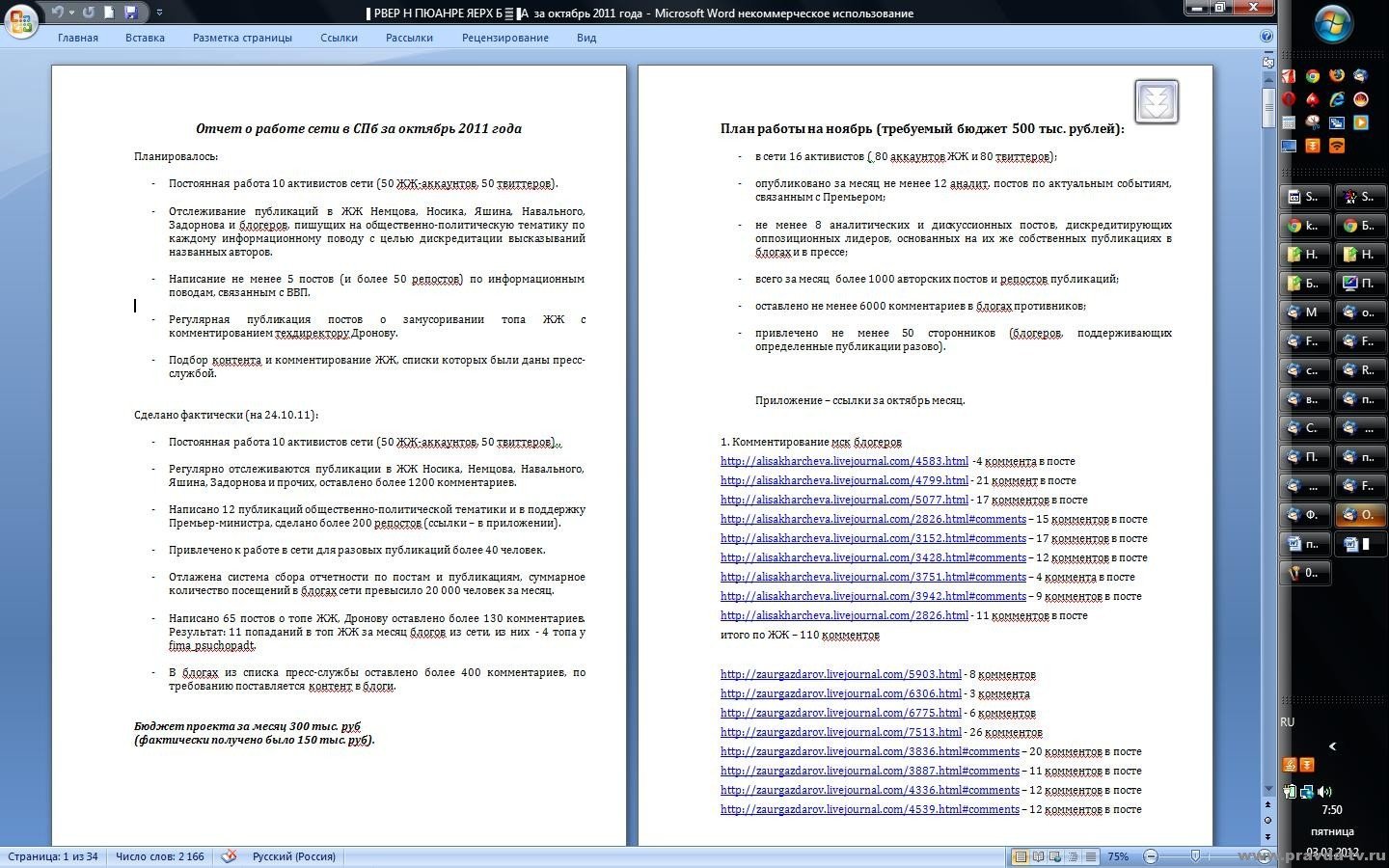Screen dimensions: 1389x868
Task: Click page count 'Страница: 1 из 34'
Action: click(52, 856)
